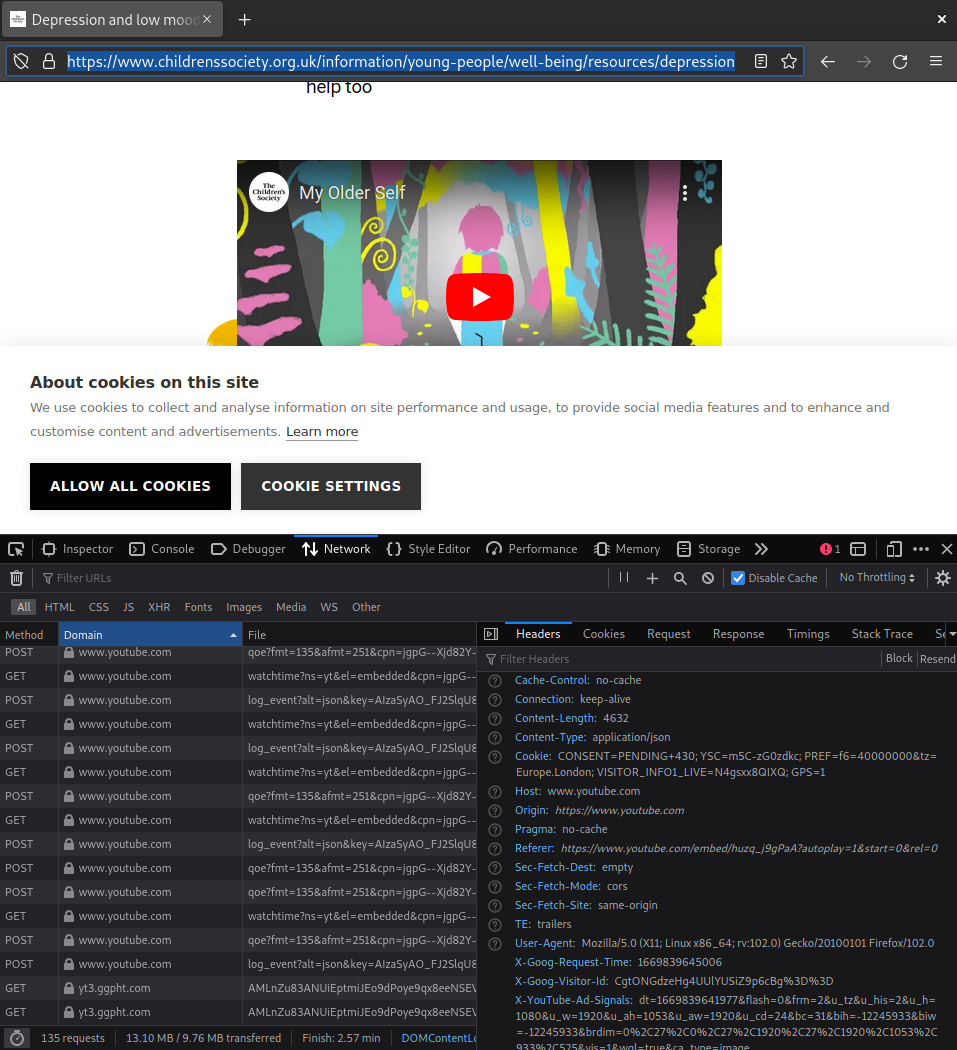Sort by the File column header
Viewport: 957px width, 1050px height.
(359, 634)
